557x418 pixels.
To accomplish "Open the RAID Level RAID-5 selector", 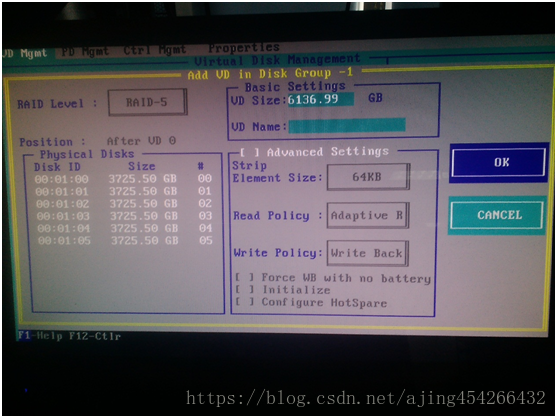I will [x=147, y=102].
